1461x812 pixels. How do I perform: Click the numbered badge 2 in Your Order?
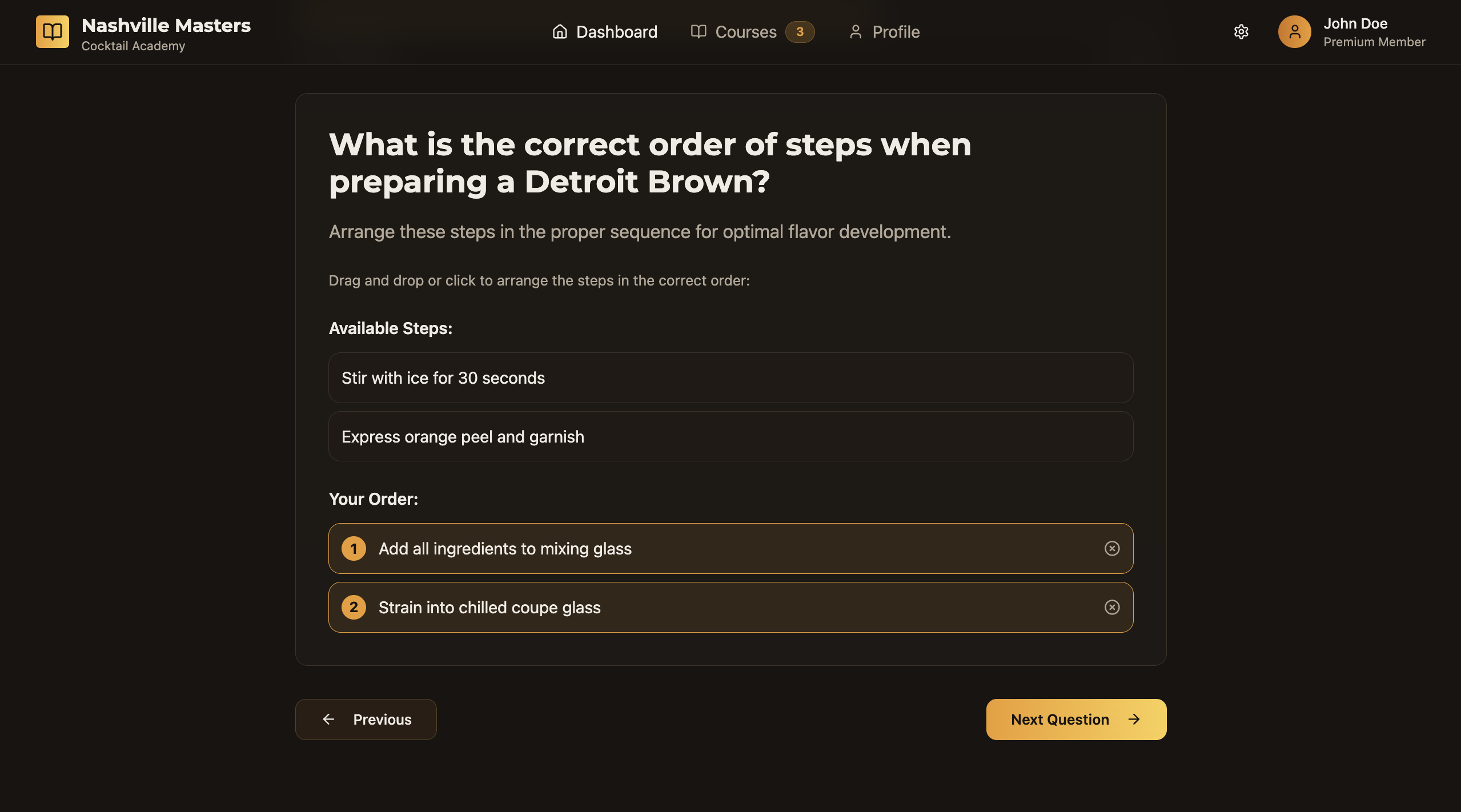point(354,607)
